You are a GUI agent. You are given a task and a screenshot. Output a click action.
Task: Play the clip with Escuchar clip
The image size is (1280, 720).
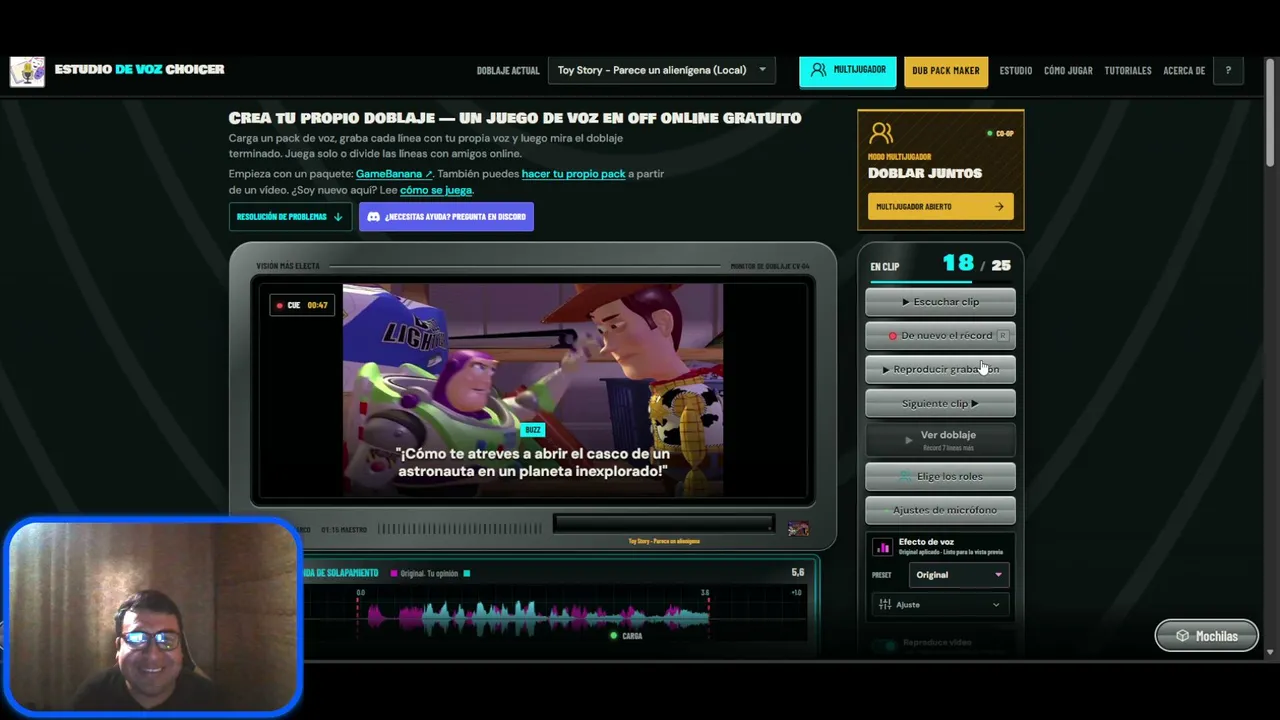pos(940,302)
